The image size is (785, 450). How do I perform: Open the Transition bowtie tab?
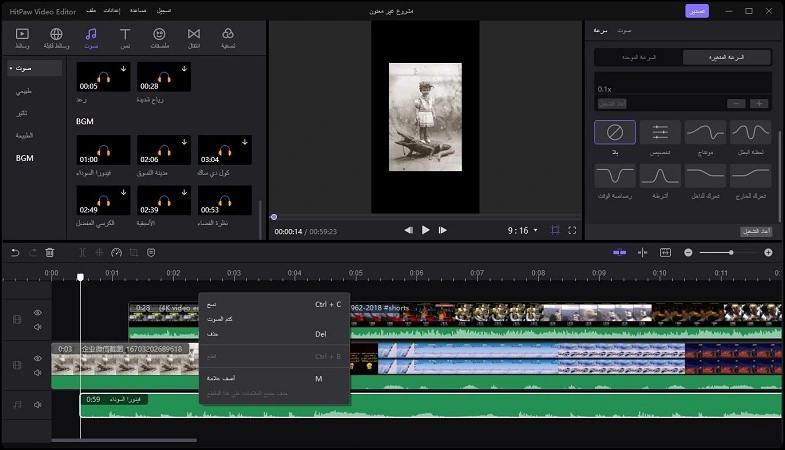(194, 38)
